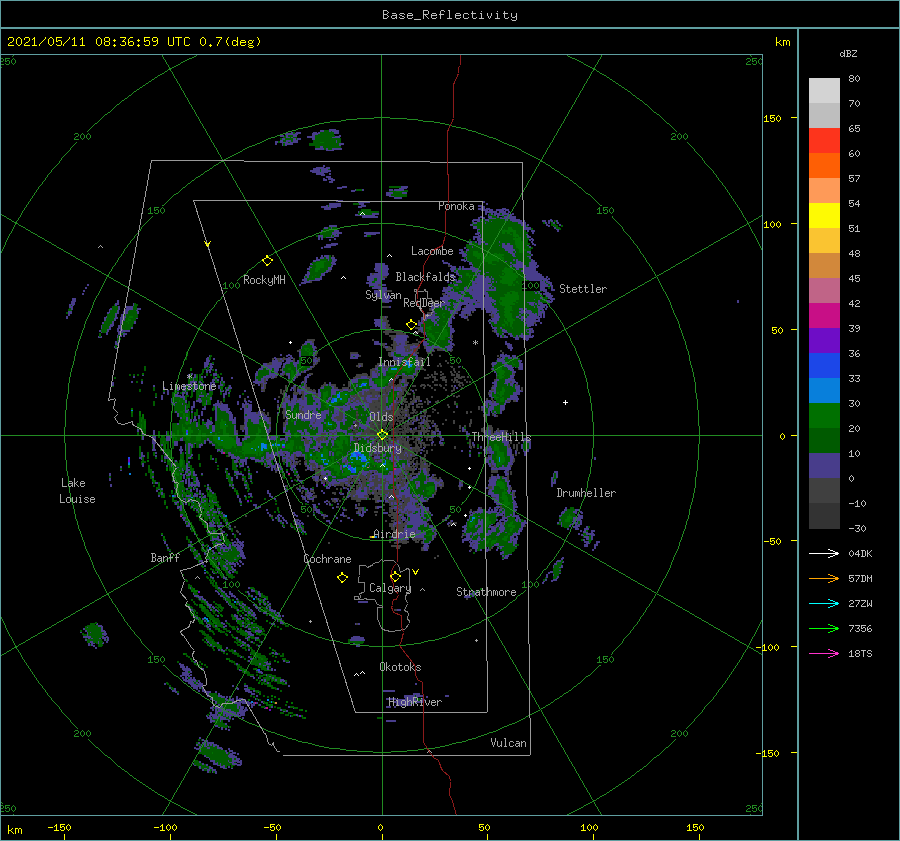Click the ThreeHills label
This screenshot has width=900, height=841.
coord(502,437)
